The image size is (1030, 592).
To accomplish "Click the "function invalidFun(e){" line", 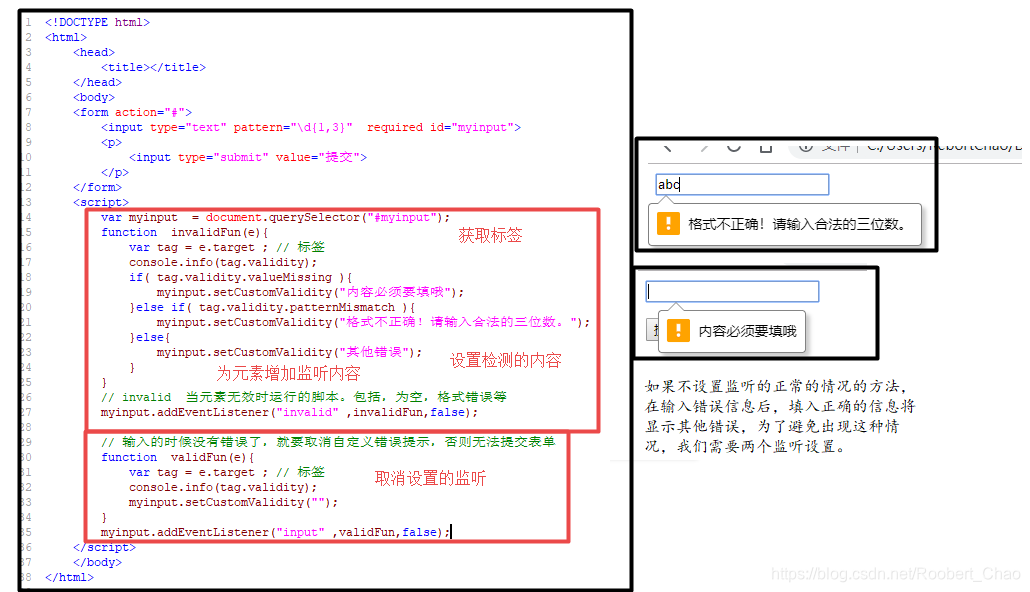I will tap(185, 232).
